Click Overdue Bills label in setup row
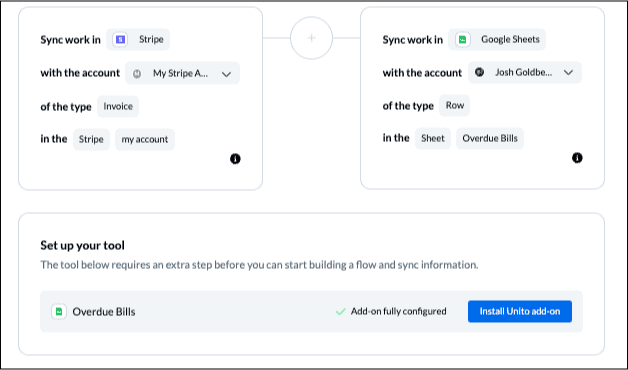Viewport: 628px width, 370px height. 104,312
